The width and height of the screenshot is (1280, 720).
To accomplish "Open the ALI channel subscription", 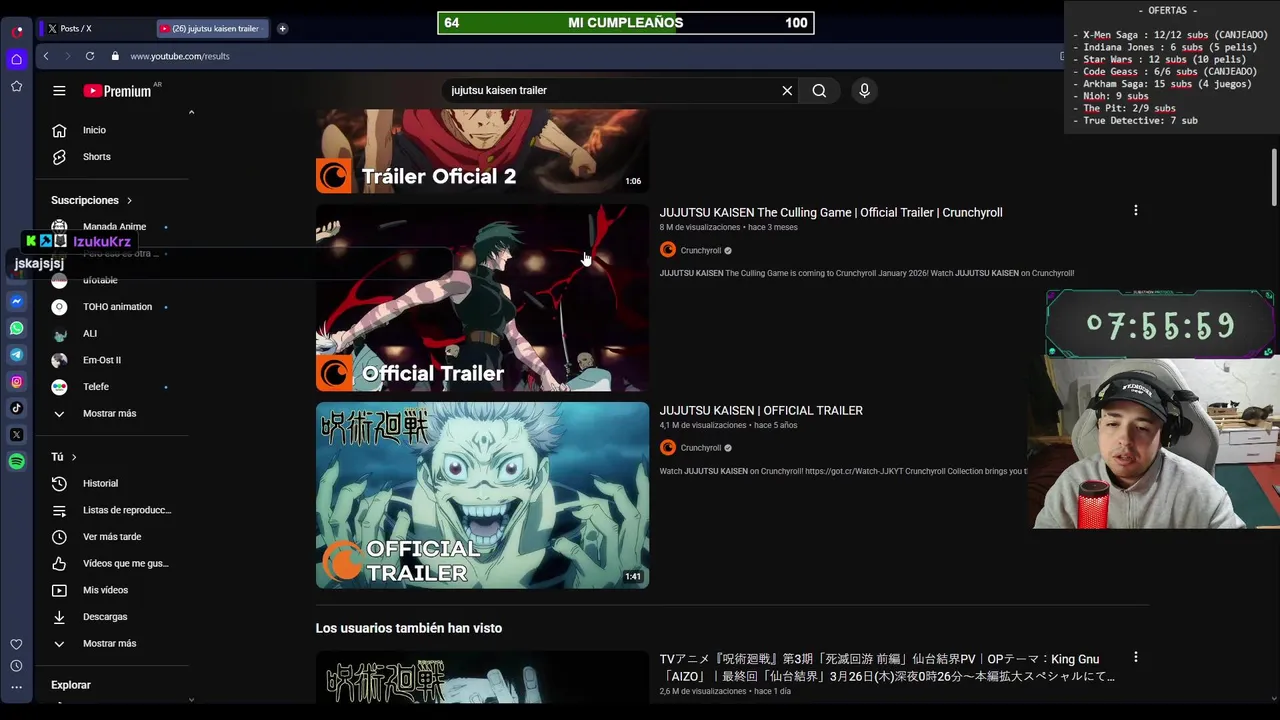I will pyautogui.click(x=90, y=334).
